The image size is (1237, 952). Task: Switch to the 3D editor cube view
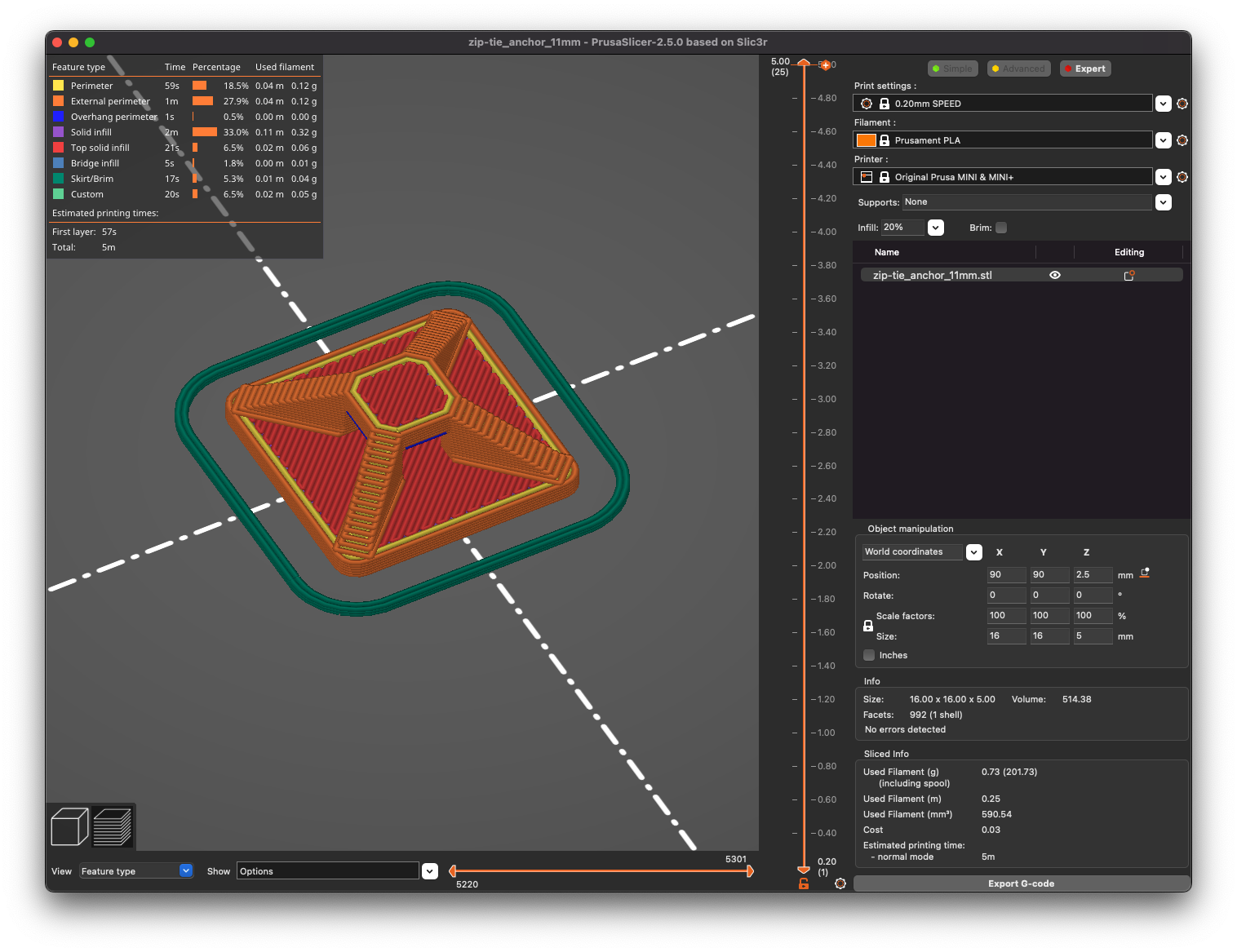click(69, 826)
